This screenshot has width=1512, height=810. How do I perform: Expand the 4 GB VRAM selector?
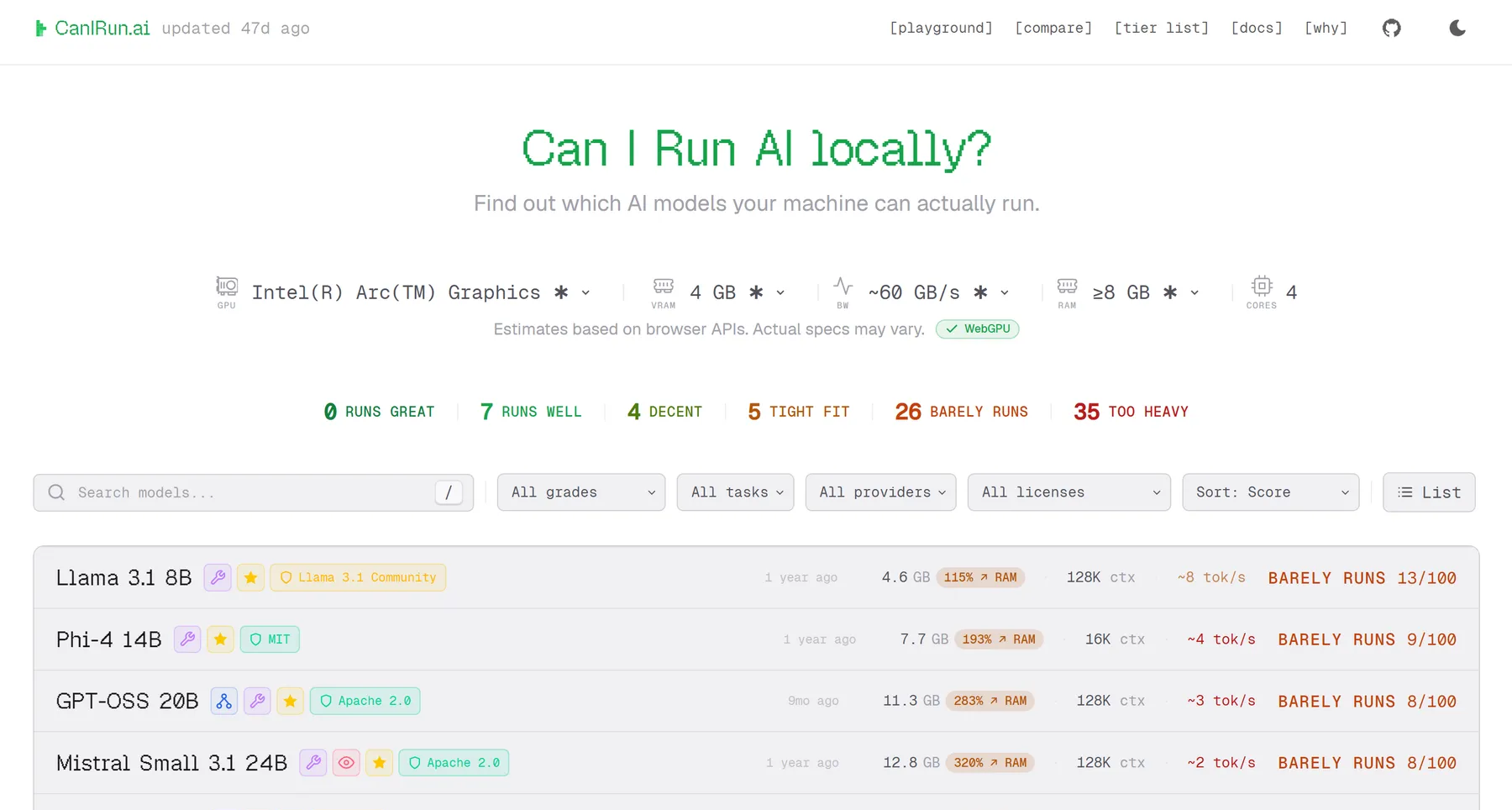[x=738, y=292]
